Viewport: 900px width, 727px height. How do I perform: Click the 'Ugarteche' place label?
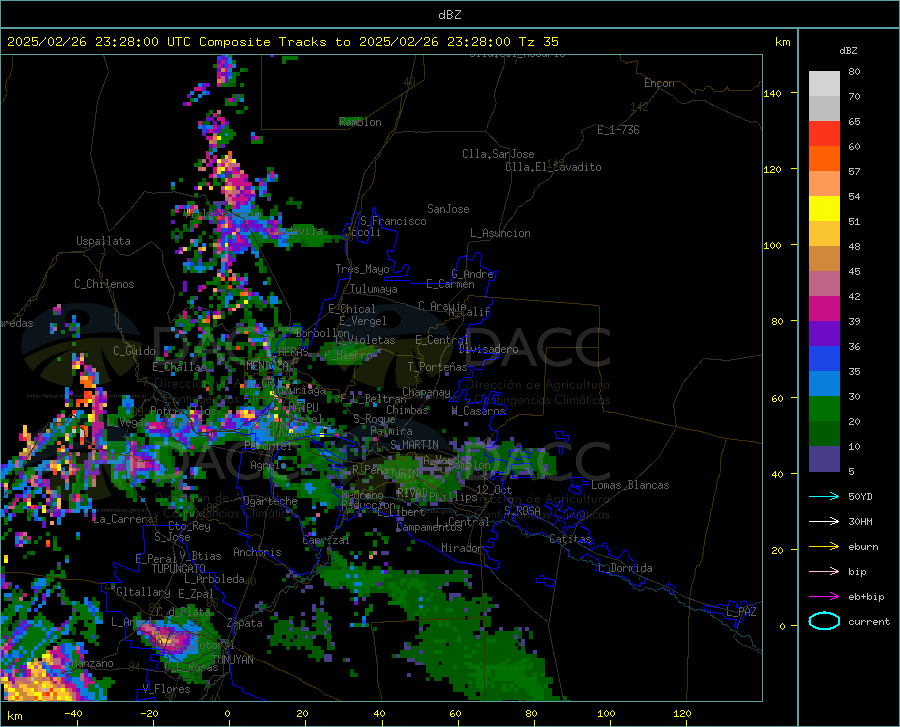(270, 501)
